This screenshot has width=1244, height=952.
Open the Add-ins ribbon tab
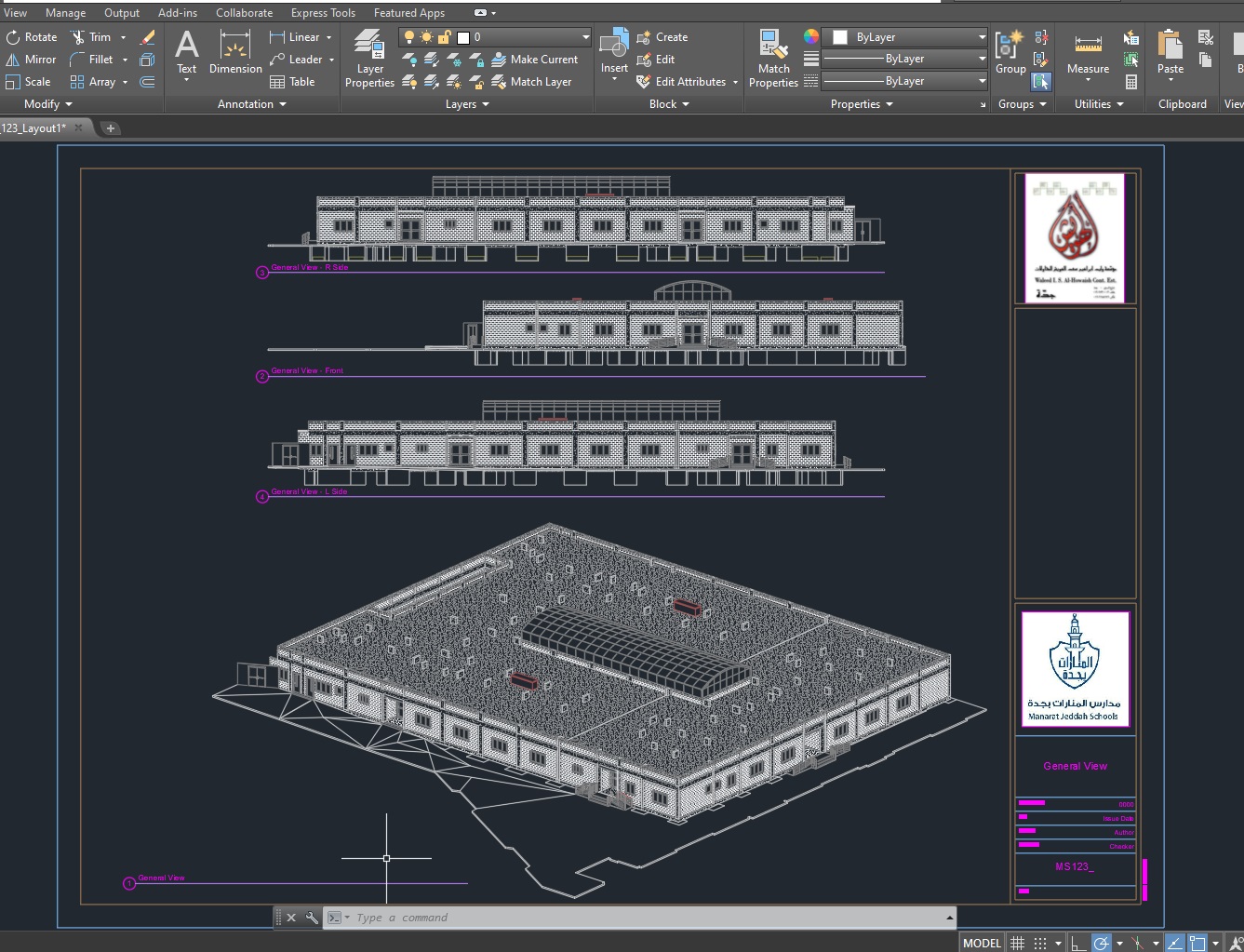[x=178, y=13]
